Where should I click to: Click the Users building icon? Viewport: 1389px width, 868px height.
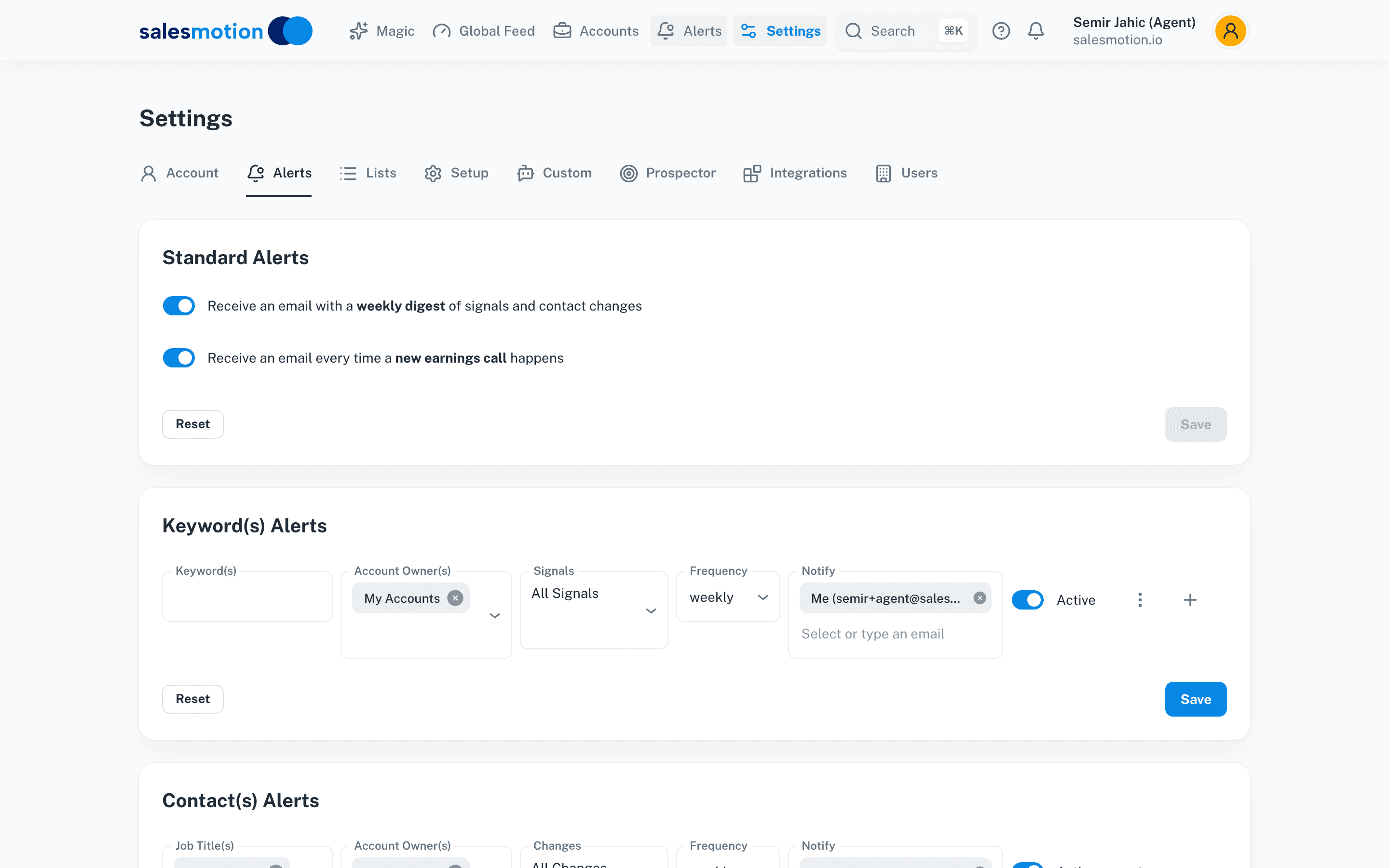click(x=884, y=174)
